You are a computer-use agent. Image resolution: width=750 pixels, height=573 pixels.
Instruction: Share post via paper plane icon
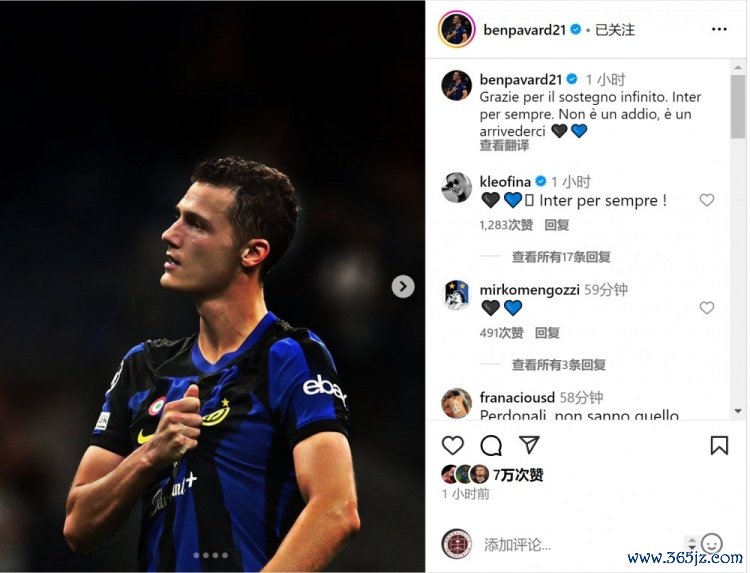[x=529, y=445]
